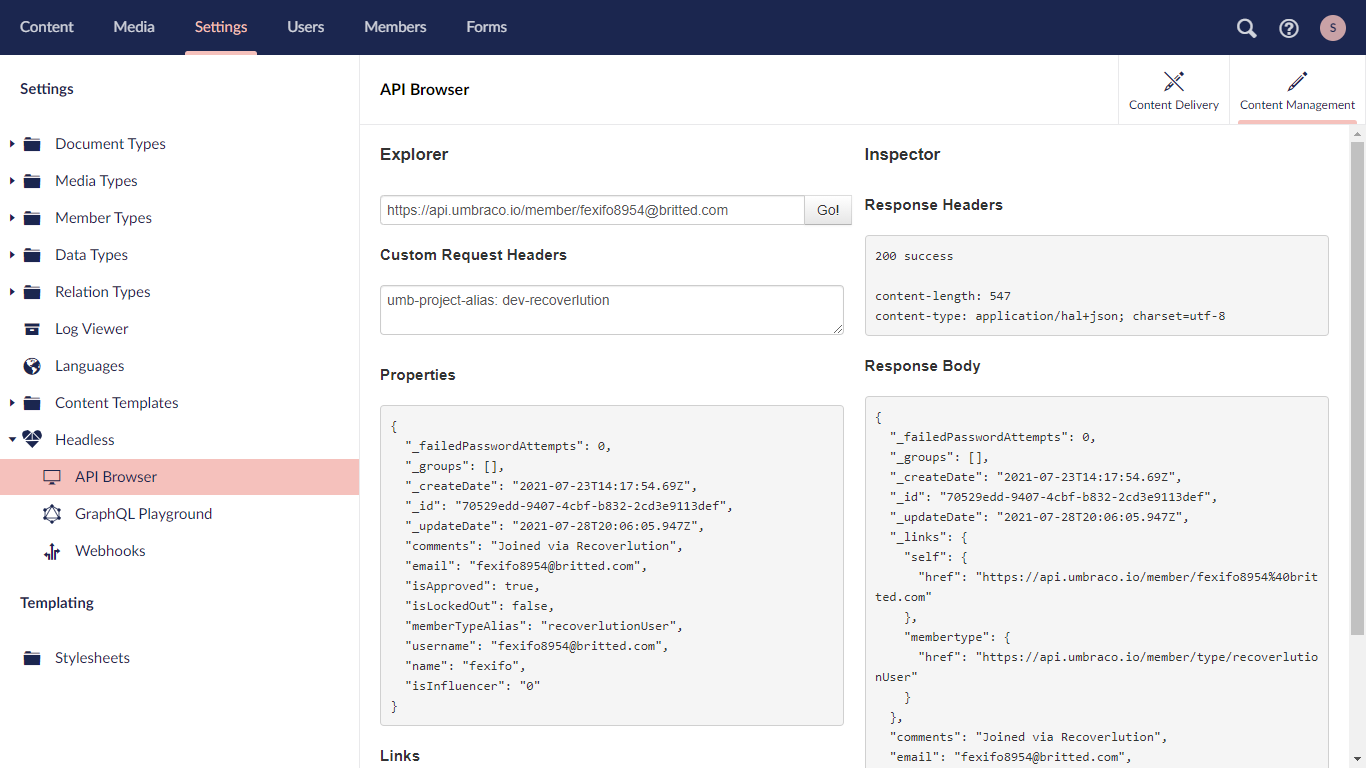
Task: Click the Languages globe icon
Action: (32, 366)
